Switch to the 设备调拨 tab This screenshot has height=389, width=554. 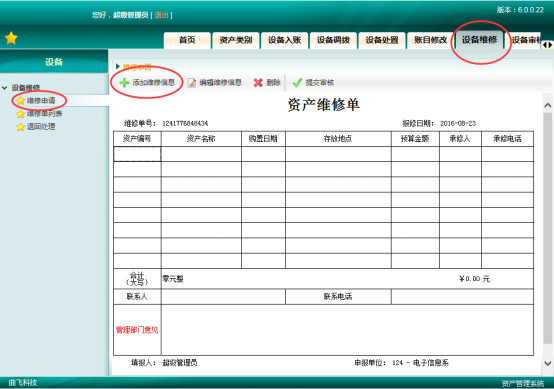coord(333,40)
